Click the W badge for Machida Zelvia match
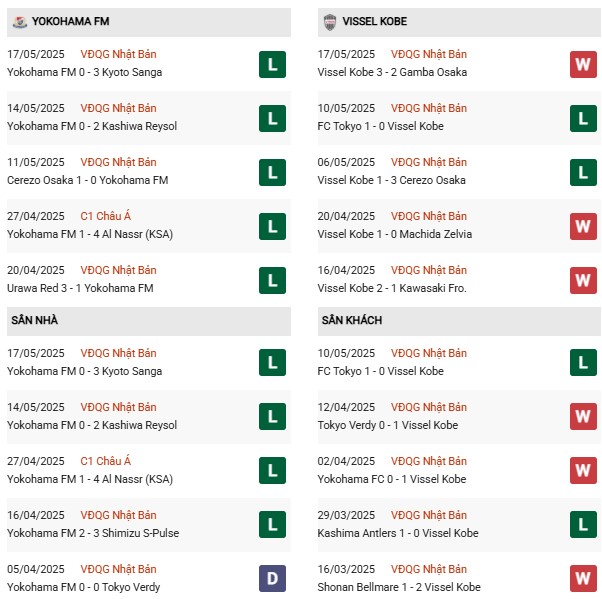 [583, 227]
